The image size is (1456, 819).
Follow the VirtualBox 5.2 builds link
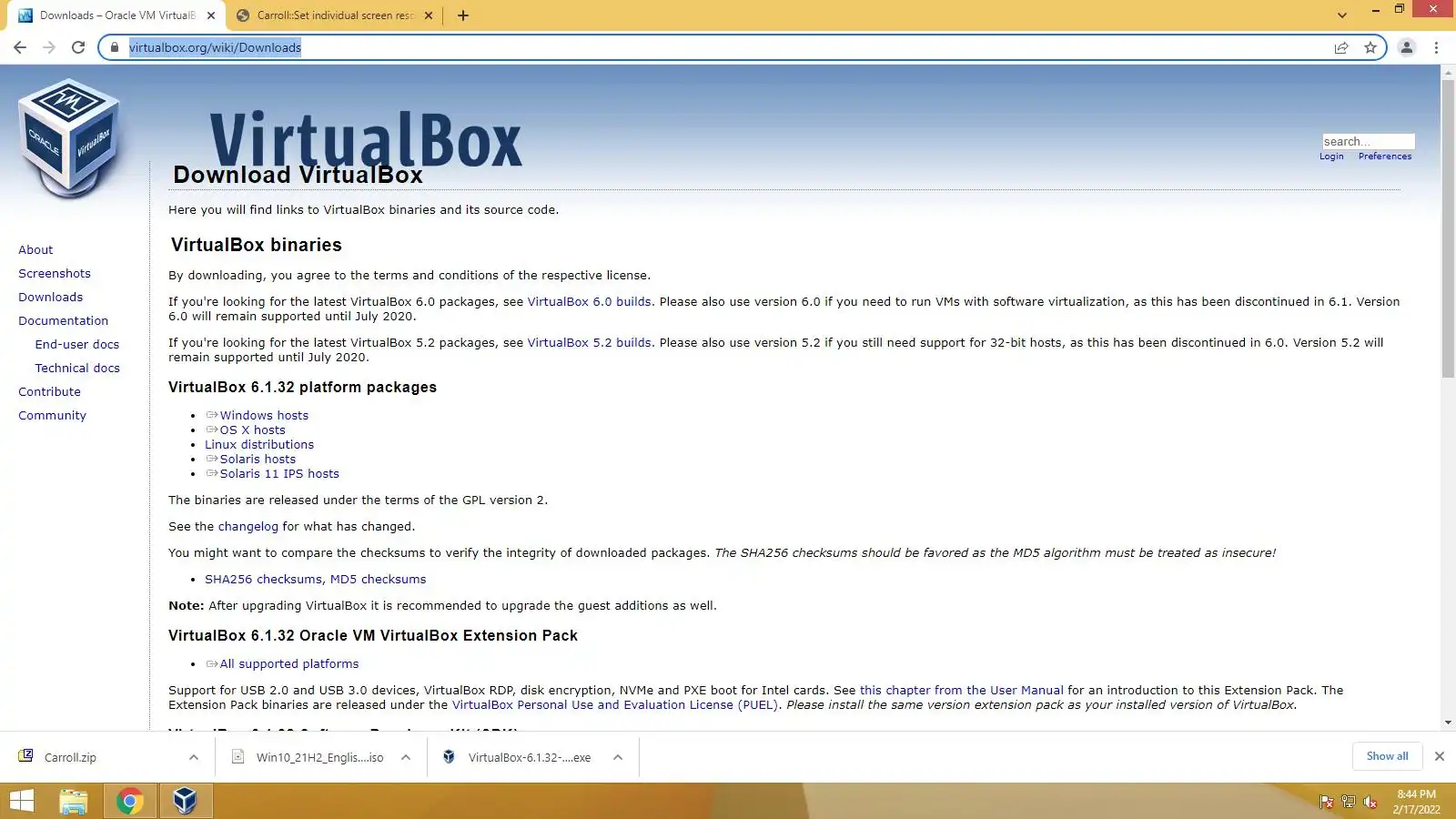[x=590, y=342]
